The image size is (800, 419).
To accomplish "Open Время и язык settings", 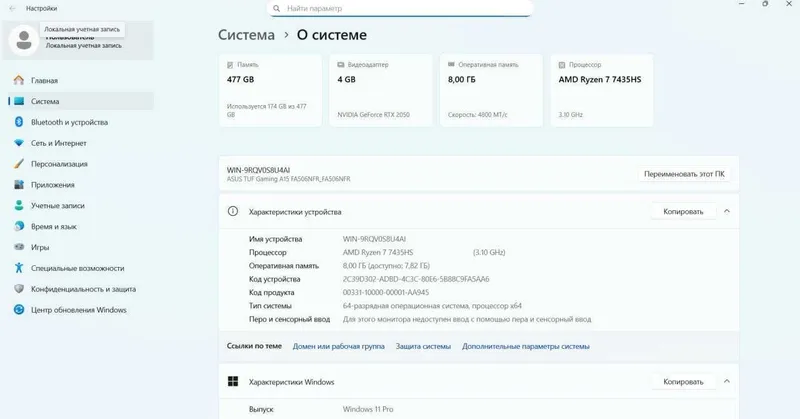I will click(81, 226).
